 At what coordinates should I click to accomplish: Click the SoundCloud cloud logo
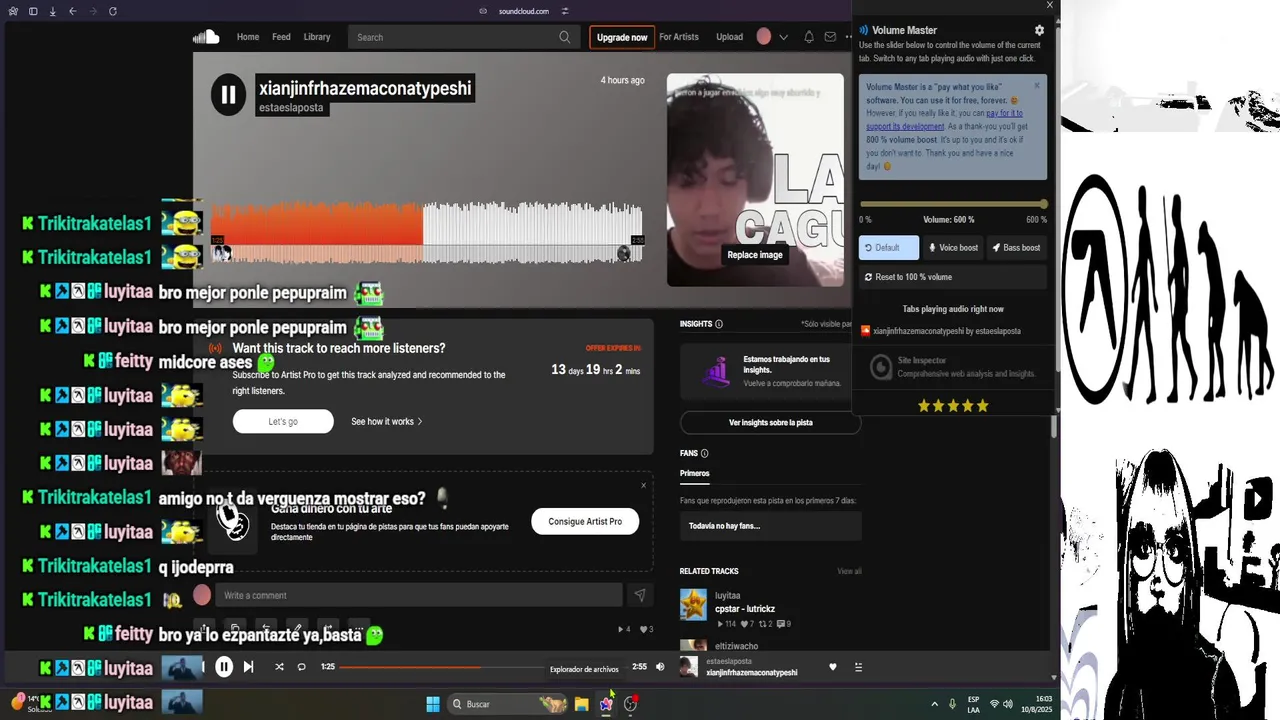[206, 37]
